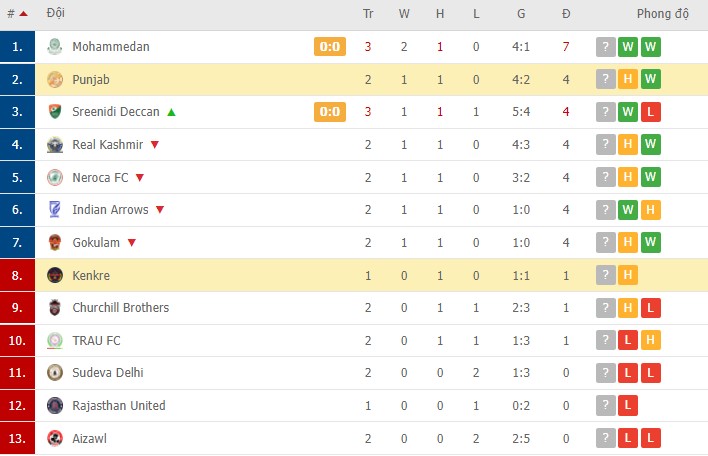
Task: Sort standings by the Tr column header
Action: [368, 15]
